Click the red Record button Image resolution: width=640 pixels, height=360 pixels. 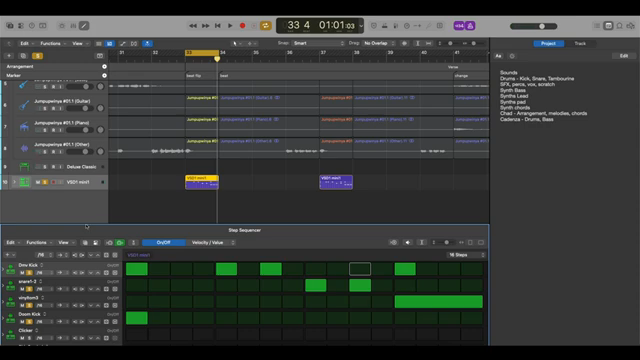point(242,26)
